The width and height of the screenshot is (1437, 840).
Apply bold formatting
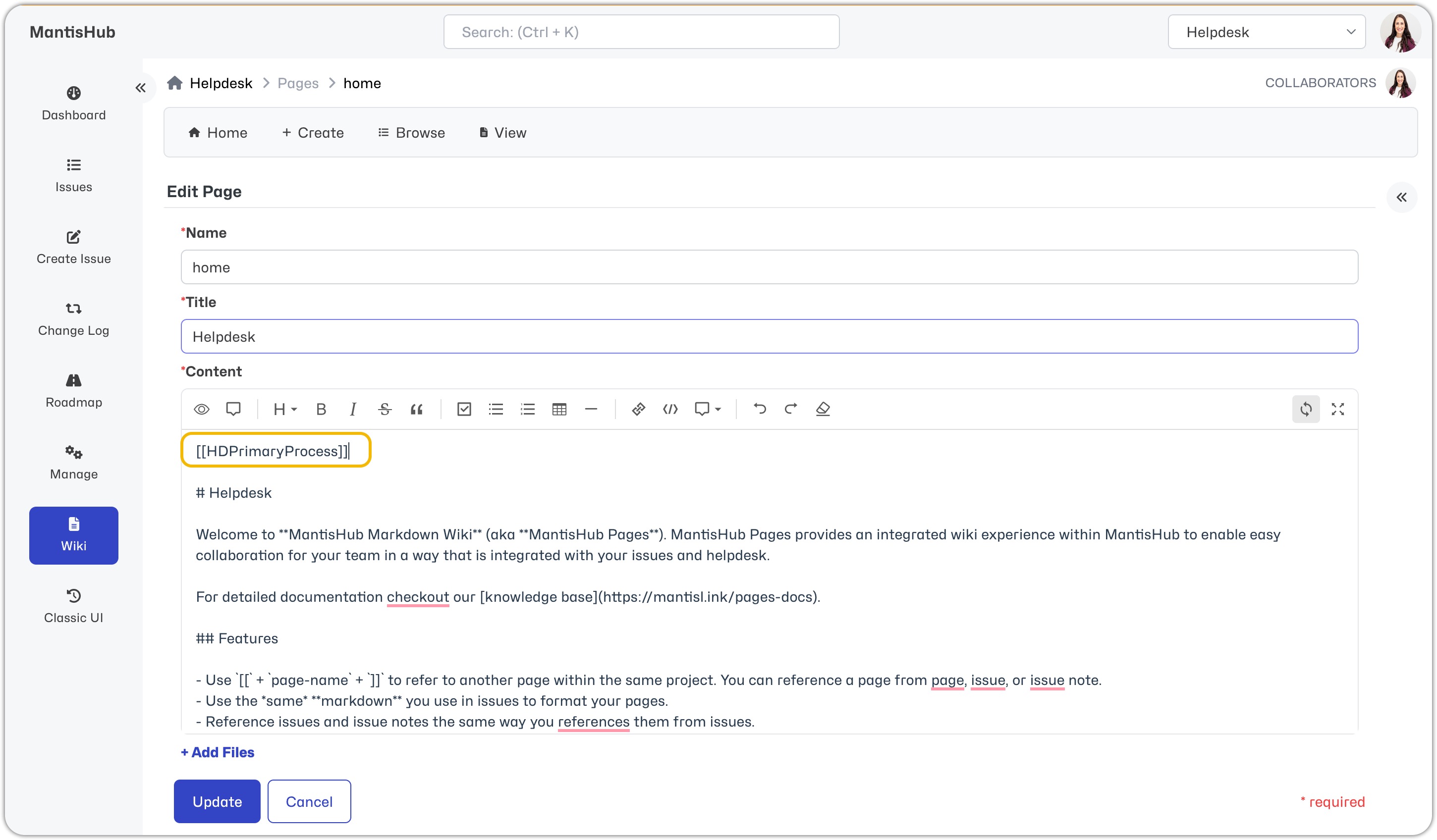click(x=321, y=409)
